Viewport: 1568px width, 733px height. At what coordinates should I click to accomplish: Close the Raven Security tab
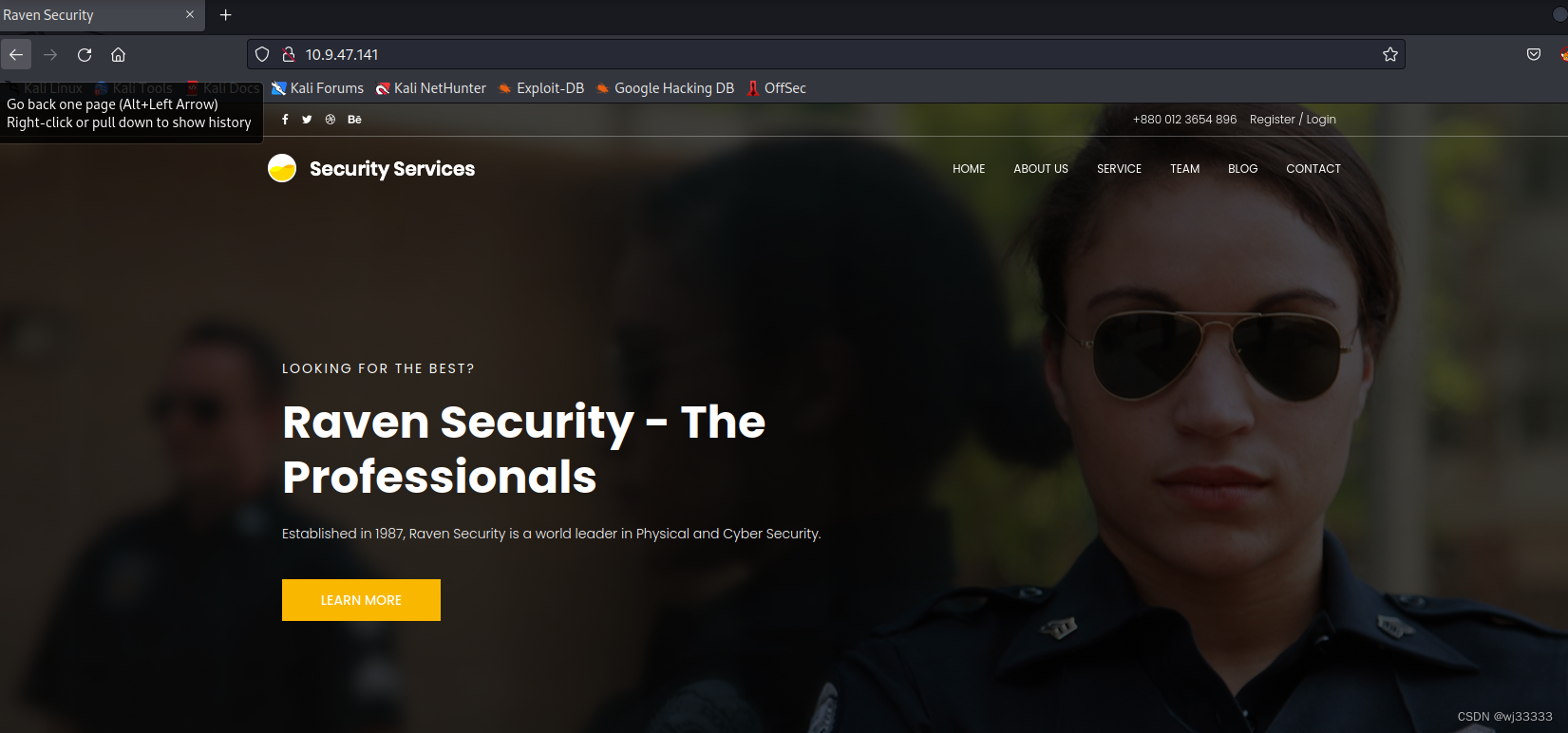pyautogui.click(x=190, y=15)
